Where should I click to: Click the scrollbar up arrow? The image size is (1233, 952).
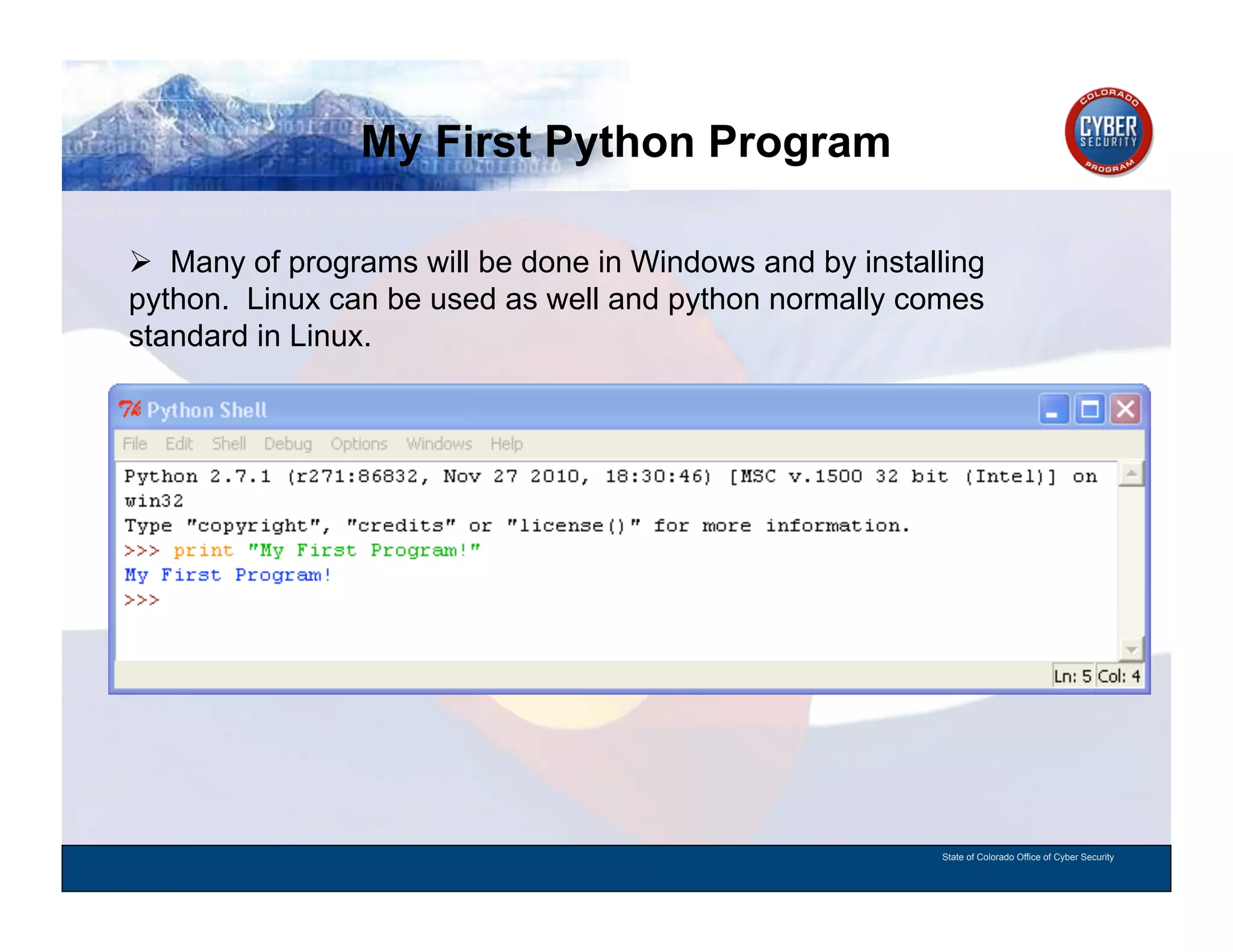pos(1131,474)
